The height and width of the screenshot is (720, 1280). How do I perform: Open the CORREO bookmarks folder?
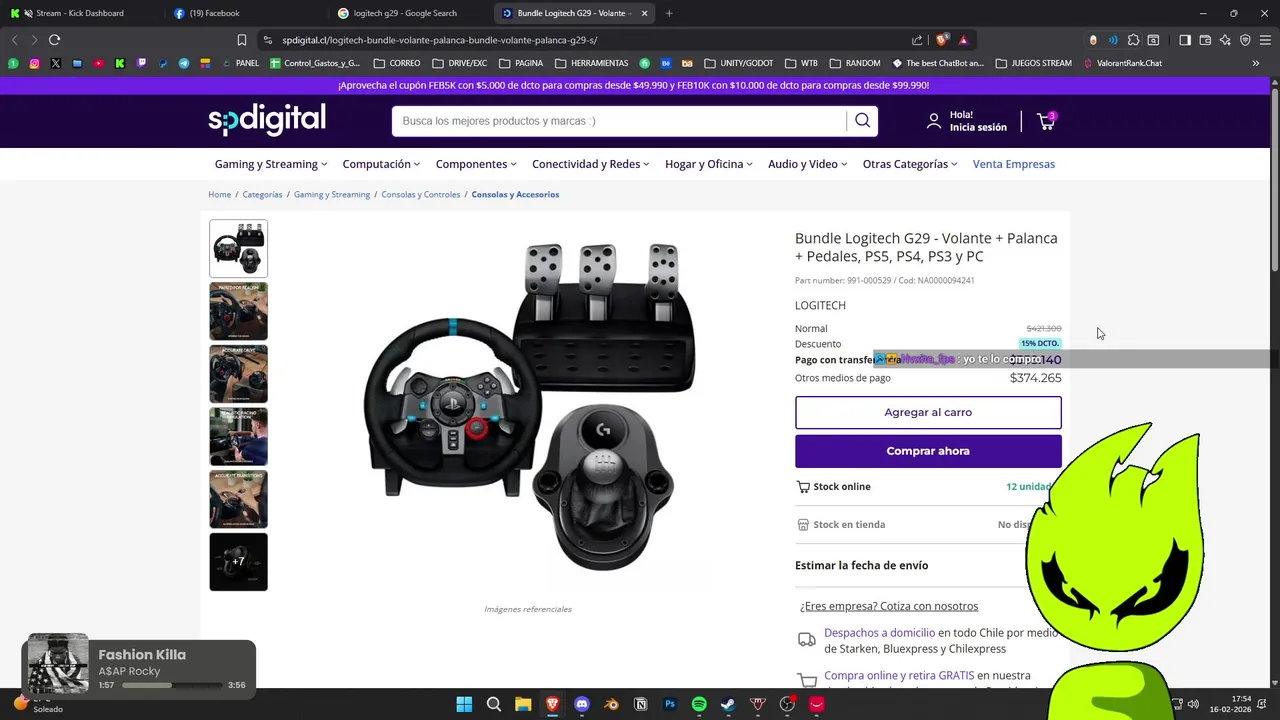point(397,63)
